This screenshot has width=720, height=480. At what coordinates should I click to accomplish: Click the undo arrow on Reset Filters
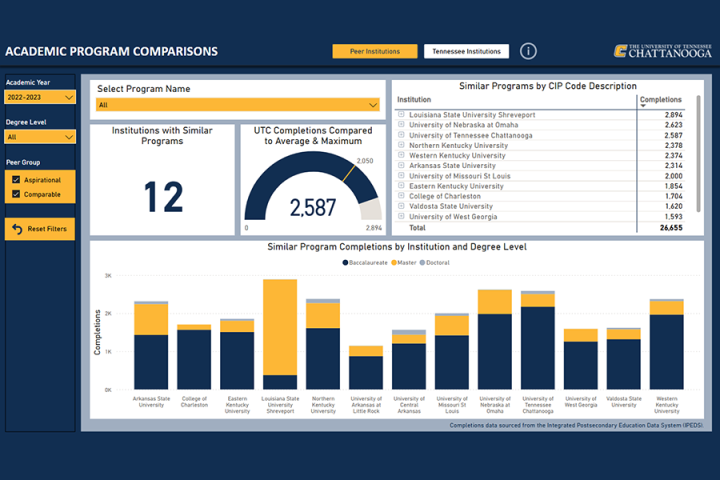(x=17, y=229)
